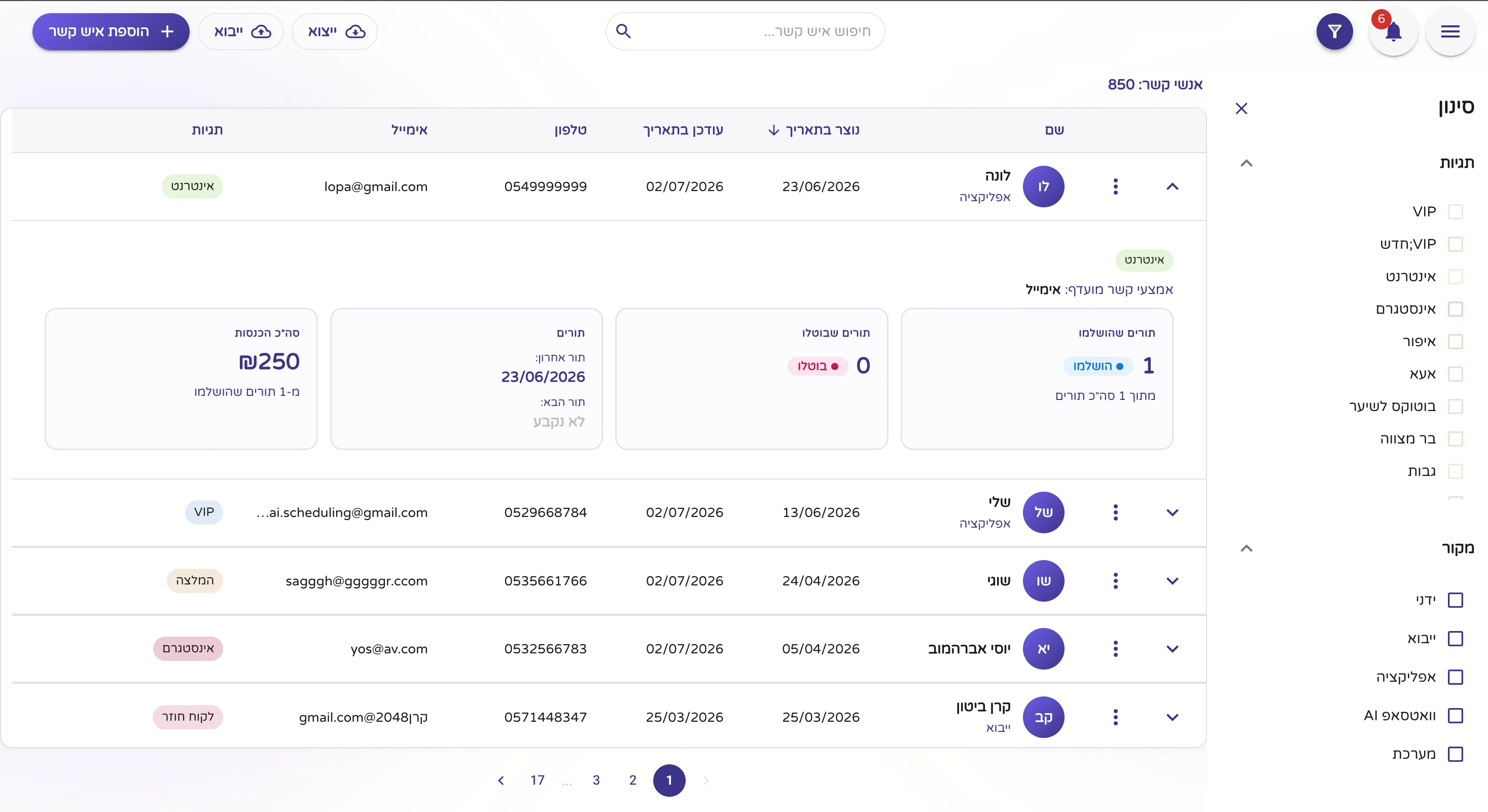1488x812 pixels.
Task: Click the של avatar circle
Action: (1043, 512)
